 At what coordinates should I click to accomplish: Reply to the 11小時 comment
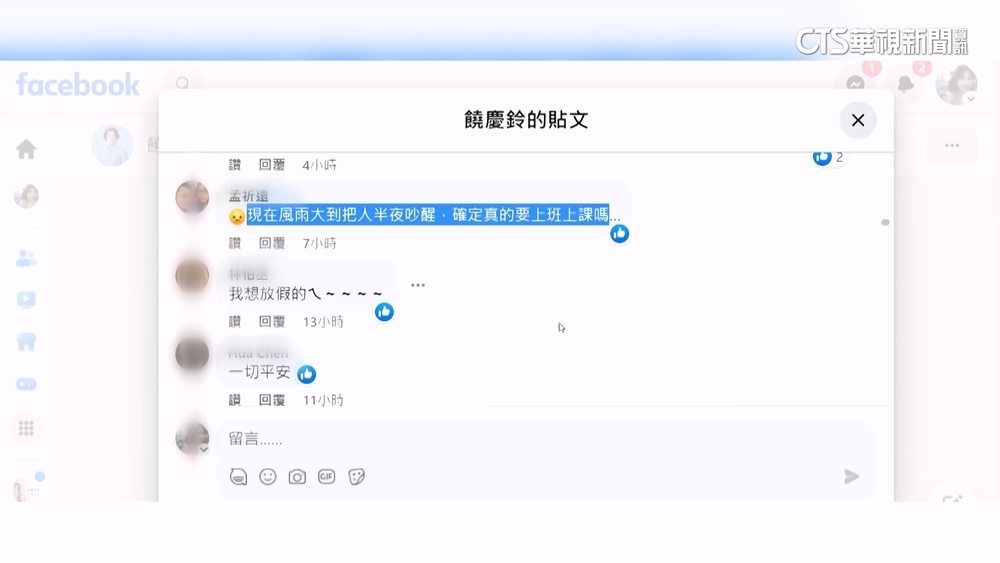[272, 400]
